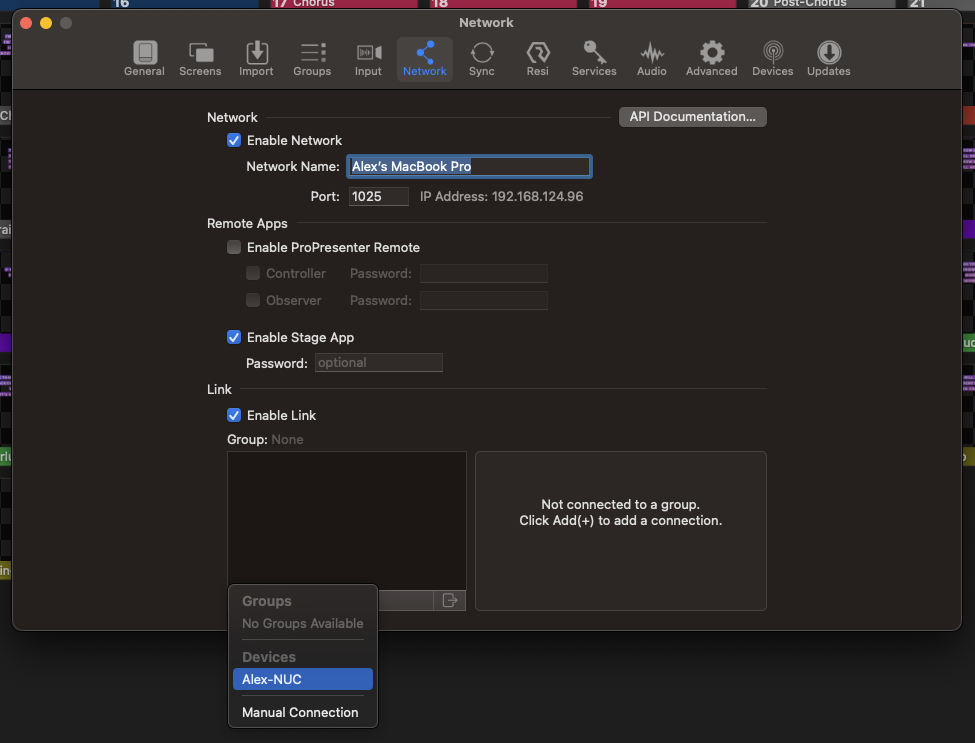Open the Updates preferences tab
The width and height of the screenshot is (975, 743).
[x=829, y=59]
